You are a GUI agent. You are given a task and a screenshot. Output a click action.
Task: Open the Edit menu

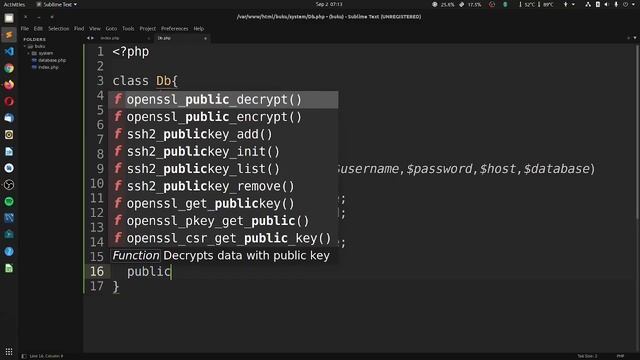pos(38,29)
